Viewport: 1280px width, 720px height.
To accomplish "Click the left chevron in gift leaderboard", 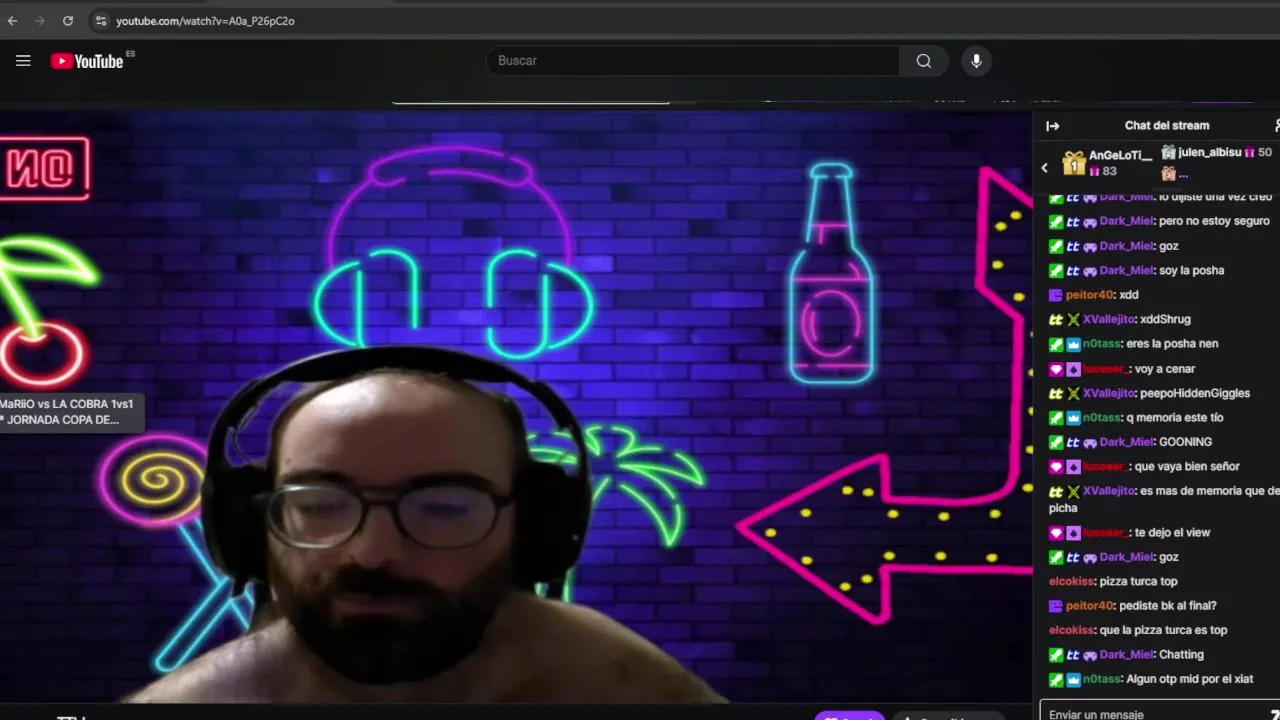I will point(1045,168).
